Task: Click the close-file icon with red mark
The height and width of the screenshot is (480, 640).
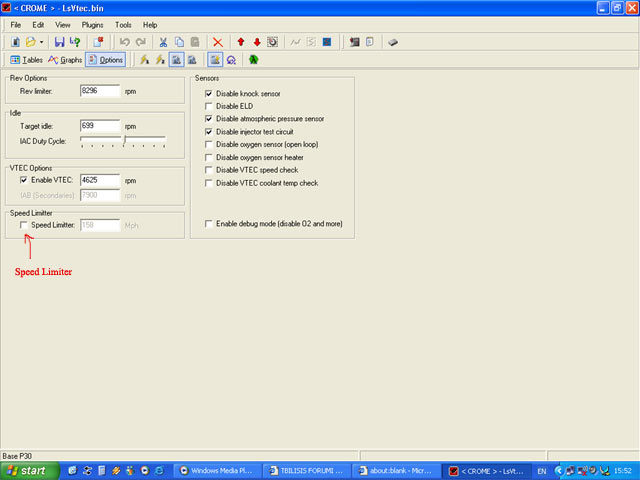Action: coord(98,42)
